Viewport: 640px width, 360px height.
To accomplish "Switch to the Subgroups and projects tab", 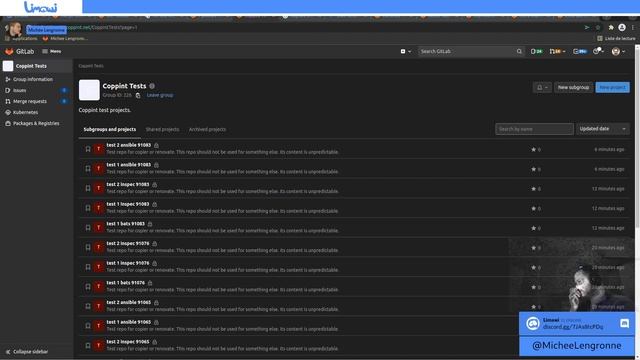I will (x=109, y=129).
